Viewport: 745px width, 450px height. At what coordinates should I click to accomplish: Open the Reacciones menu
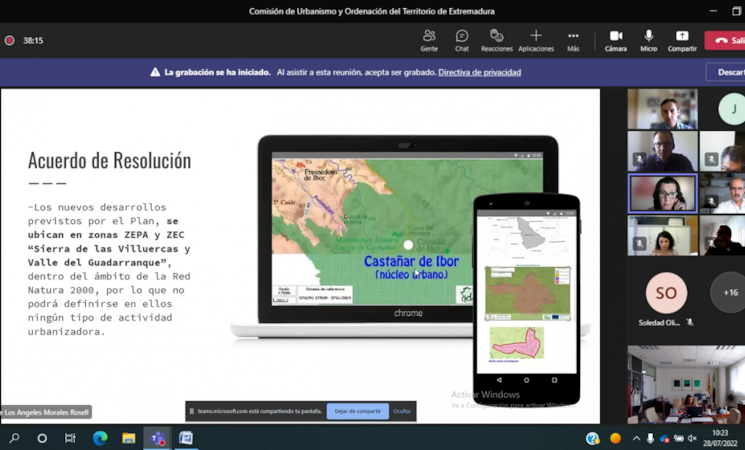click(x=496, y=40)
